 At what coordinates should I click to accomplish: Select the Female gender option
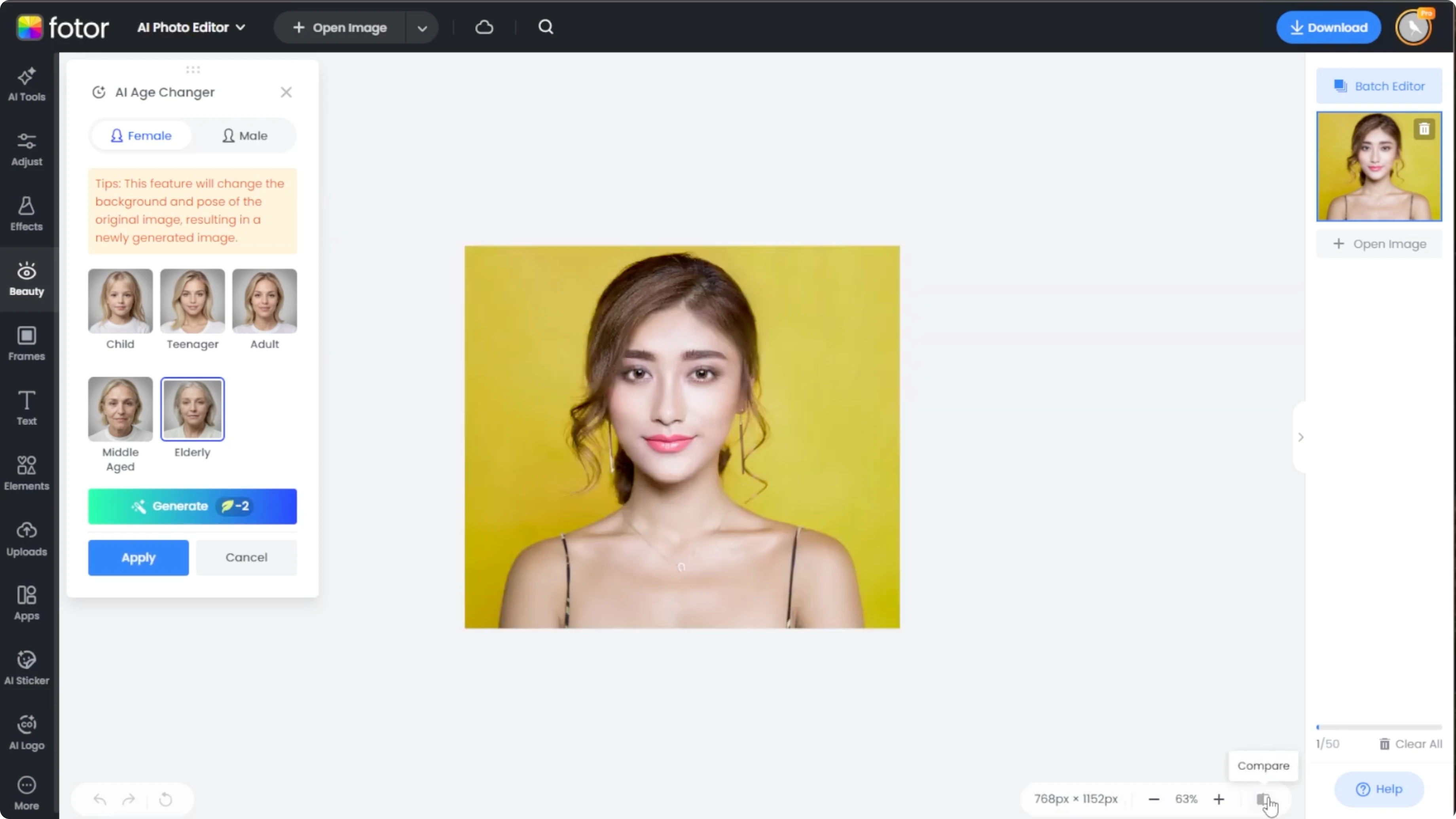click(x=141, y=136)
